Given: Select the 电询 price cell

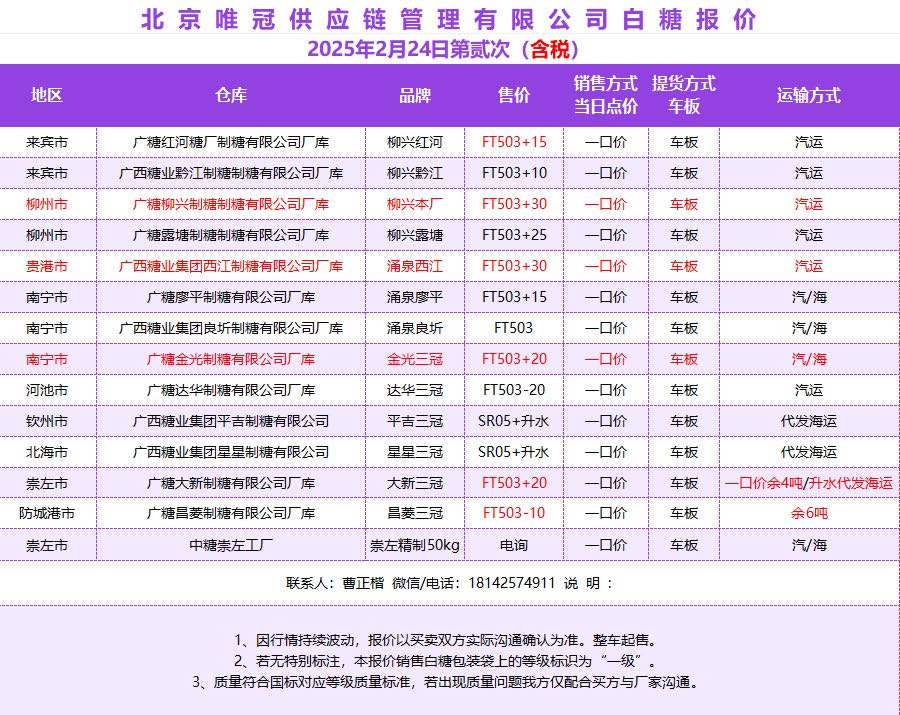Looking at the screenshot, I should (x=514, y=545).
